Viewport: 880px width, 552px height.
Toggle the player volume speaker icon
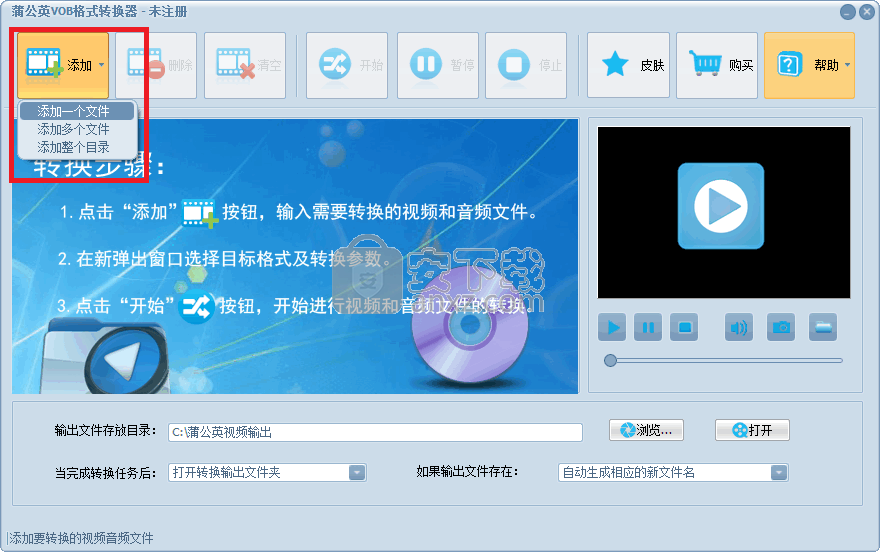tap(739, 327)
